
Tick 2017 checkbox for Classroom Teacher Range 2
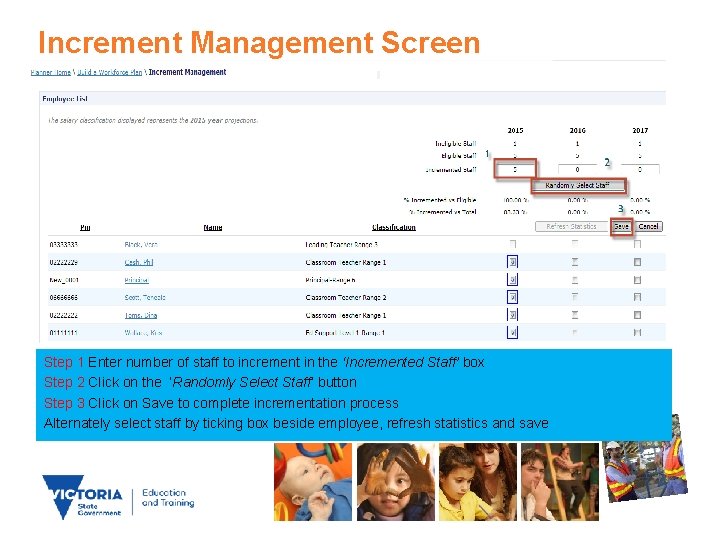click(637, 297)
